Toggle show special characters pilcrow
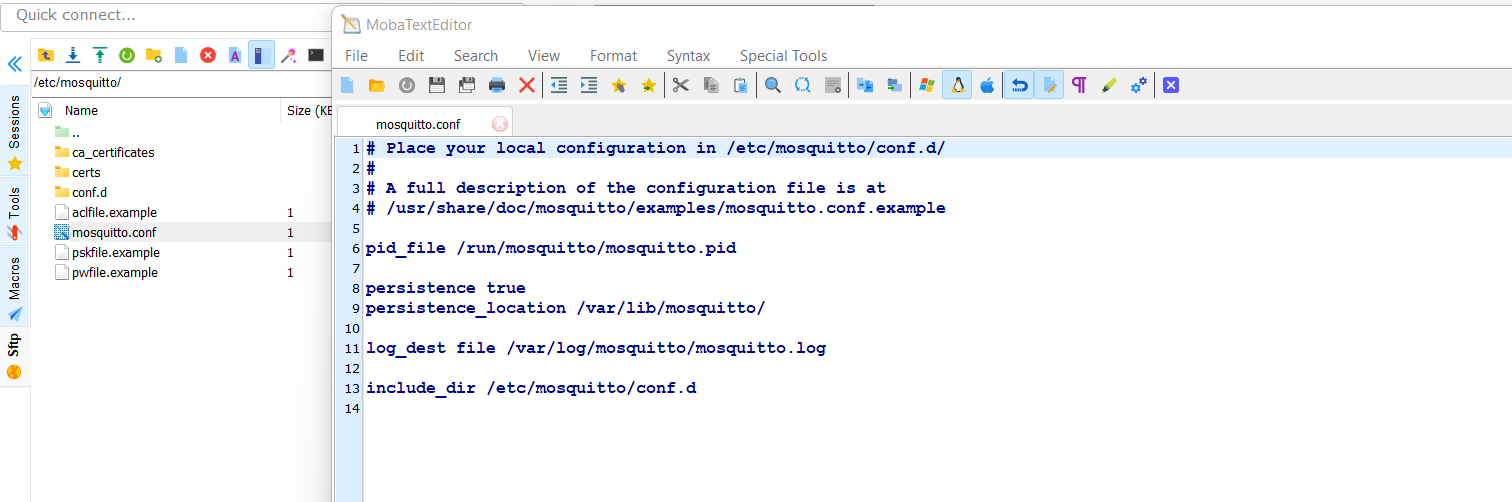Screen dimensions: 1512x502 tap(1079, 85)
